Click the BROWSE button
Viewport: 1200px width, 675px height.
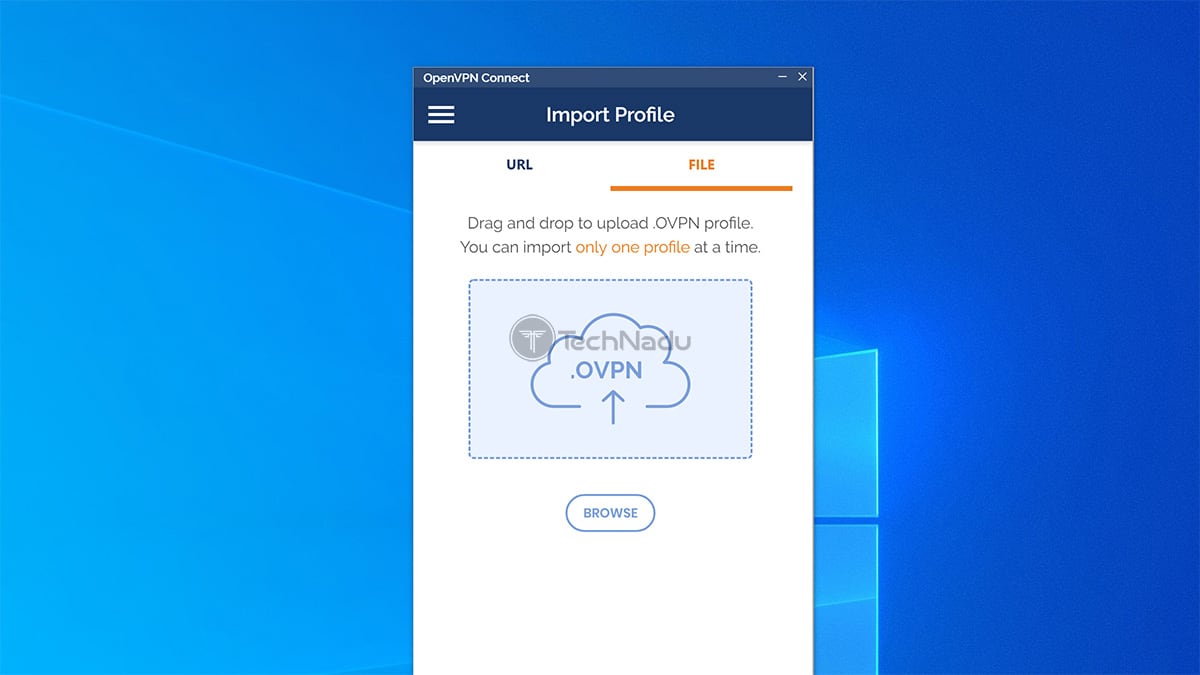tap(610, 513)
